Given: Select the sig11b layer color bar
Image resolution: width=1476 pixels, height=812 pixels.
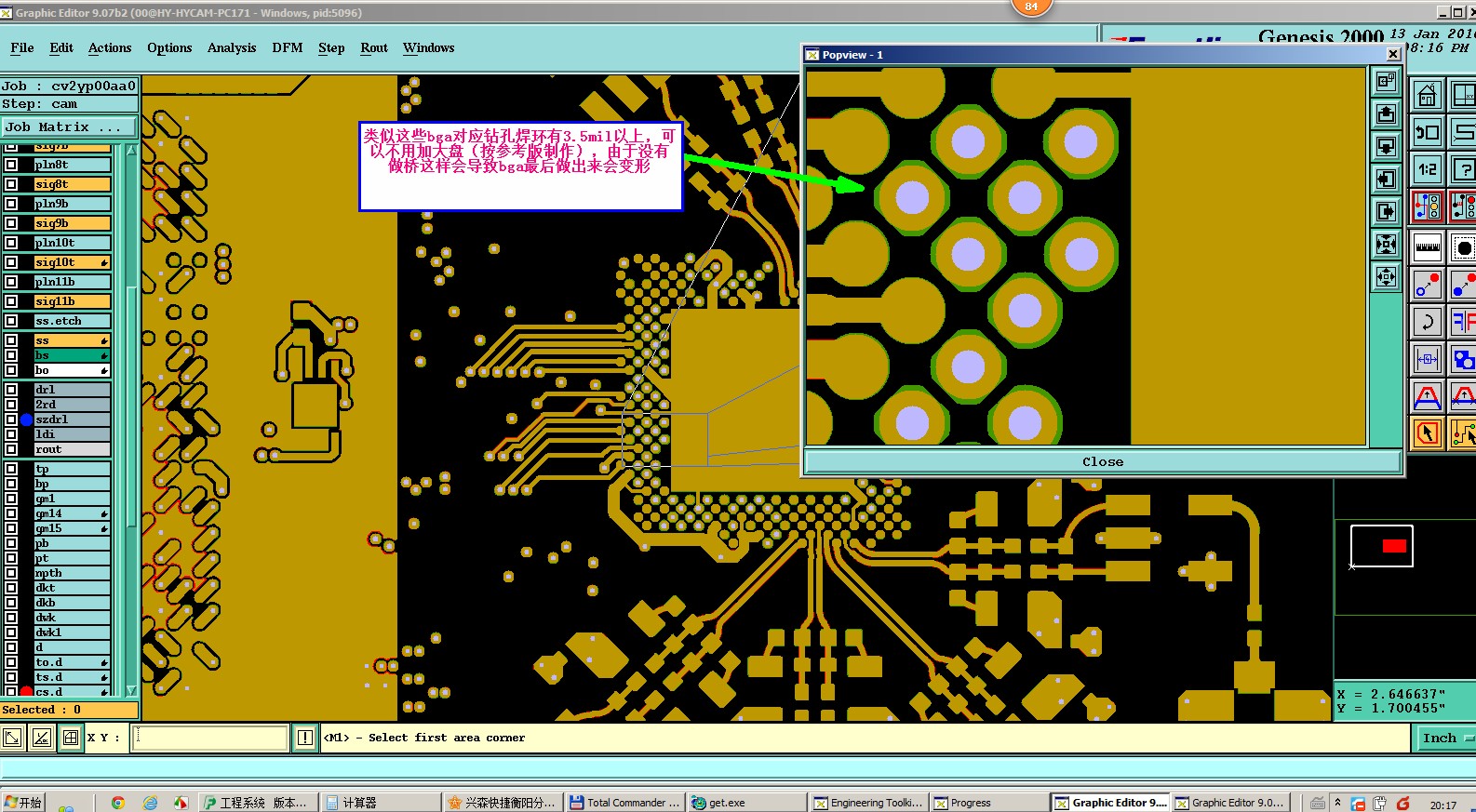Looking at the screenshot, I should [x=73, y=301].
